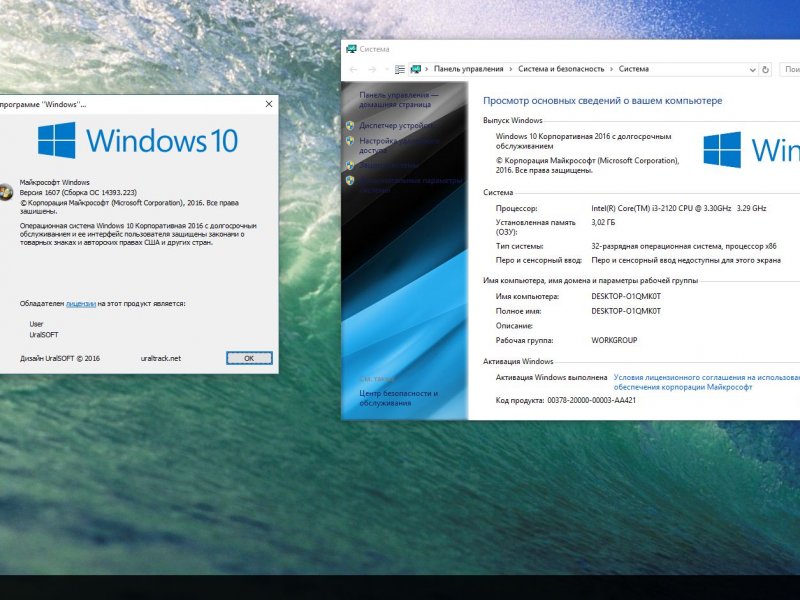Open the recent locations dropdown beside Forward arrow
Screen dimensions: 800x600
click(x=386, y=69)
